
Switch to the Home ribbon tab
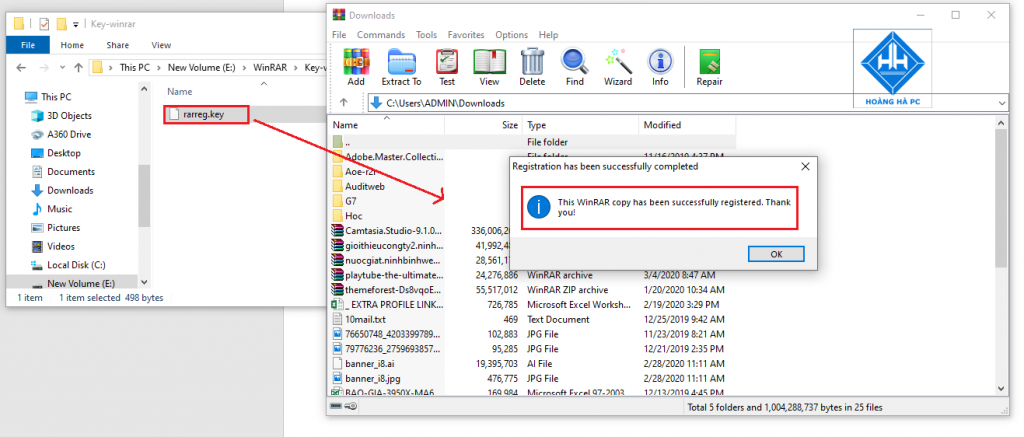tap(72, 45)
